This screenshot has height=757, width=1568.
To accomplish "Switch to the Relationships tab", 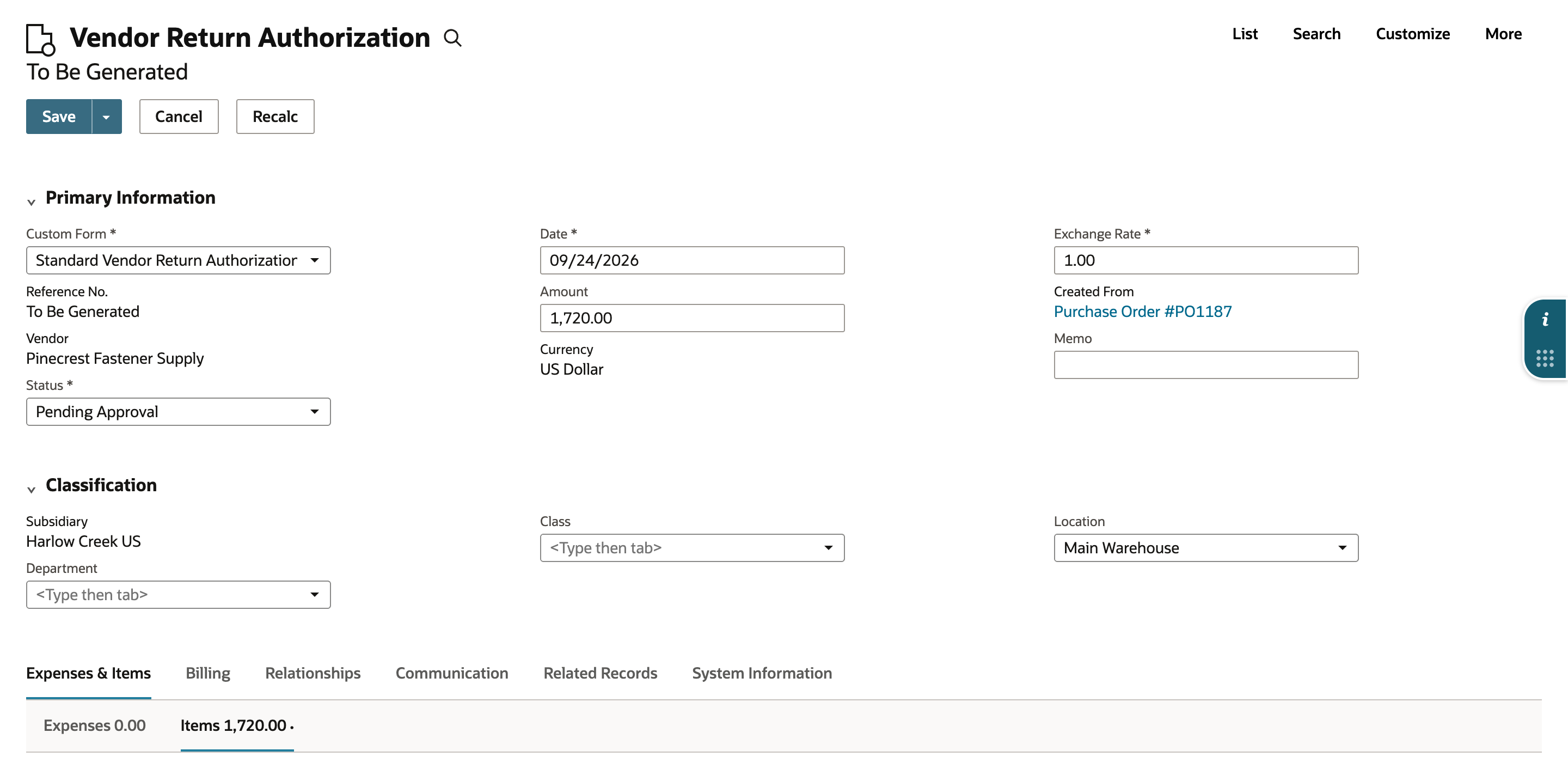I will coord(313,673).
